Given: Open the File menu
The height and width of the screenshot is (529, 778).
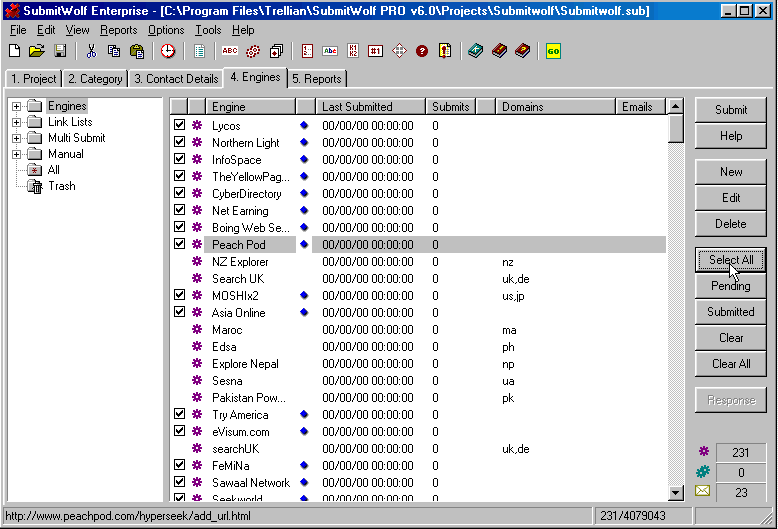Looking at the screenshot, I should (18, 30).
